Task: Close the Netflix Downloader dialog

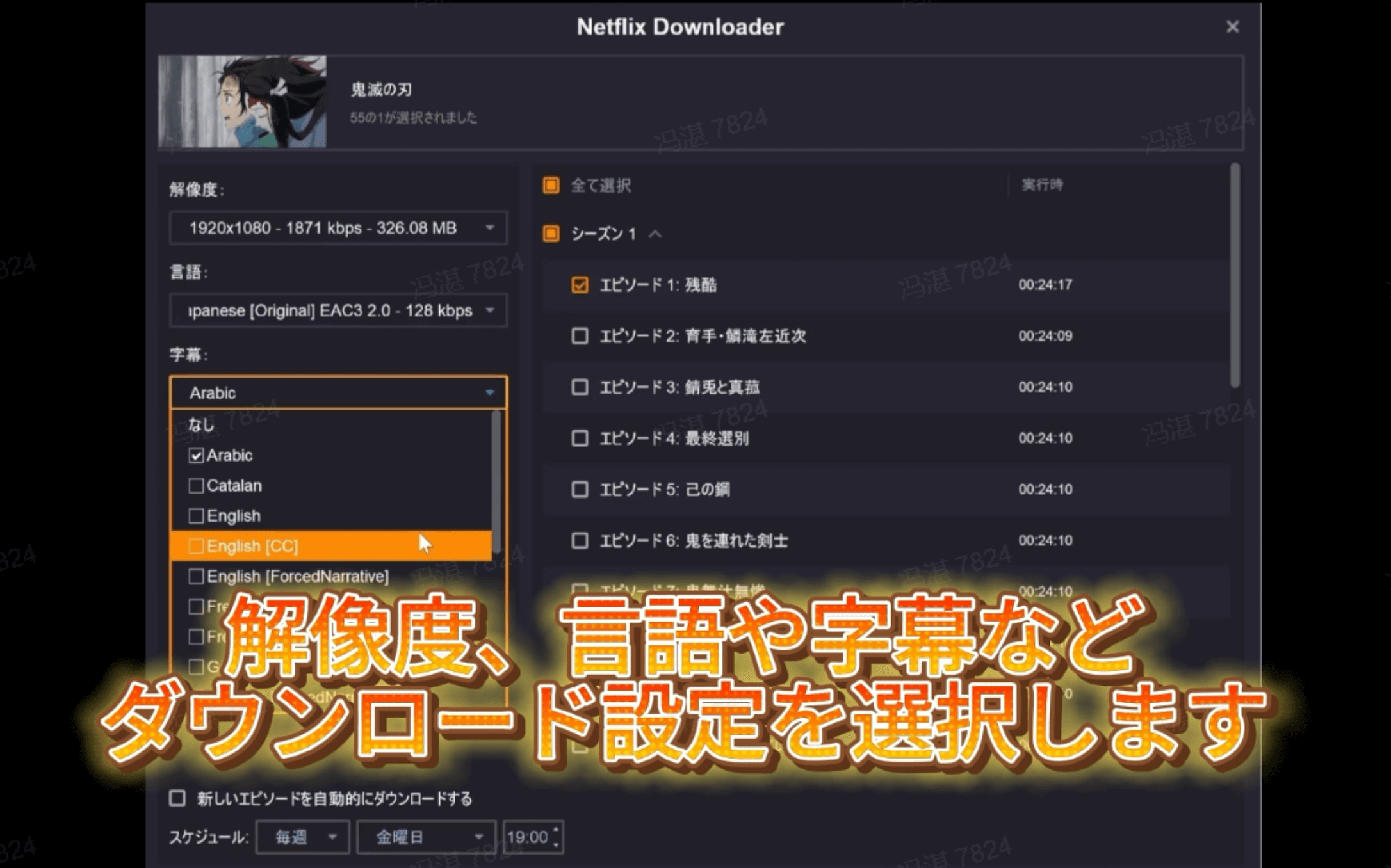Action: click(1232, 27)
